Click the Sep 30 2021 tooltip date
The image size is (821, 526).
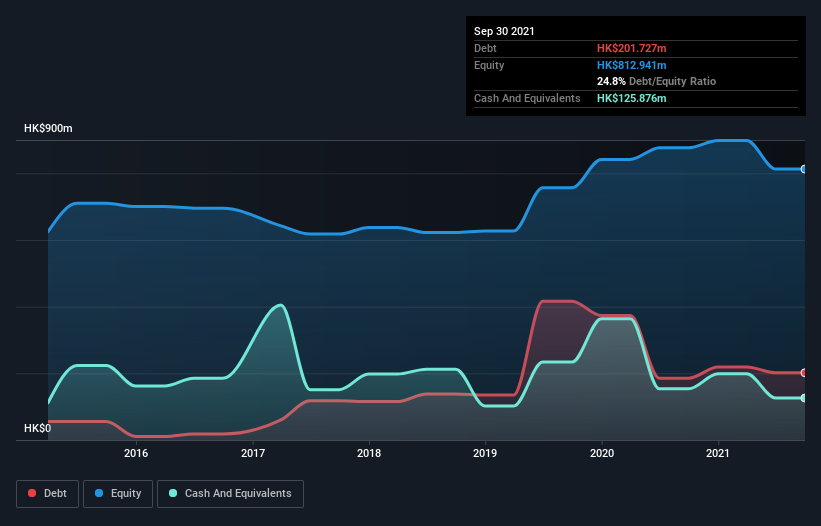(504, 31)
